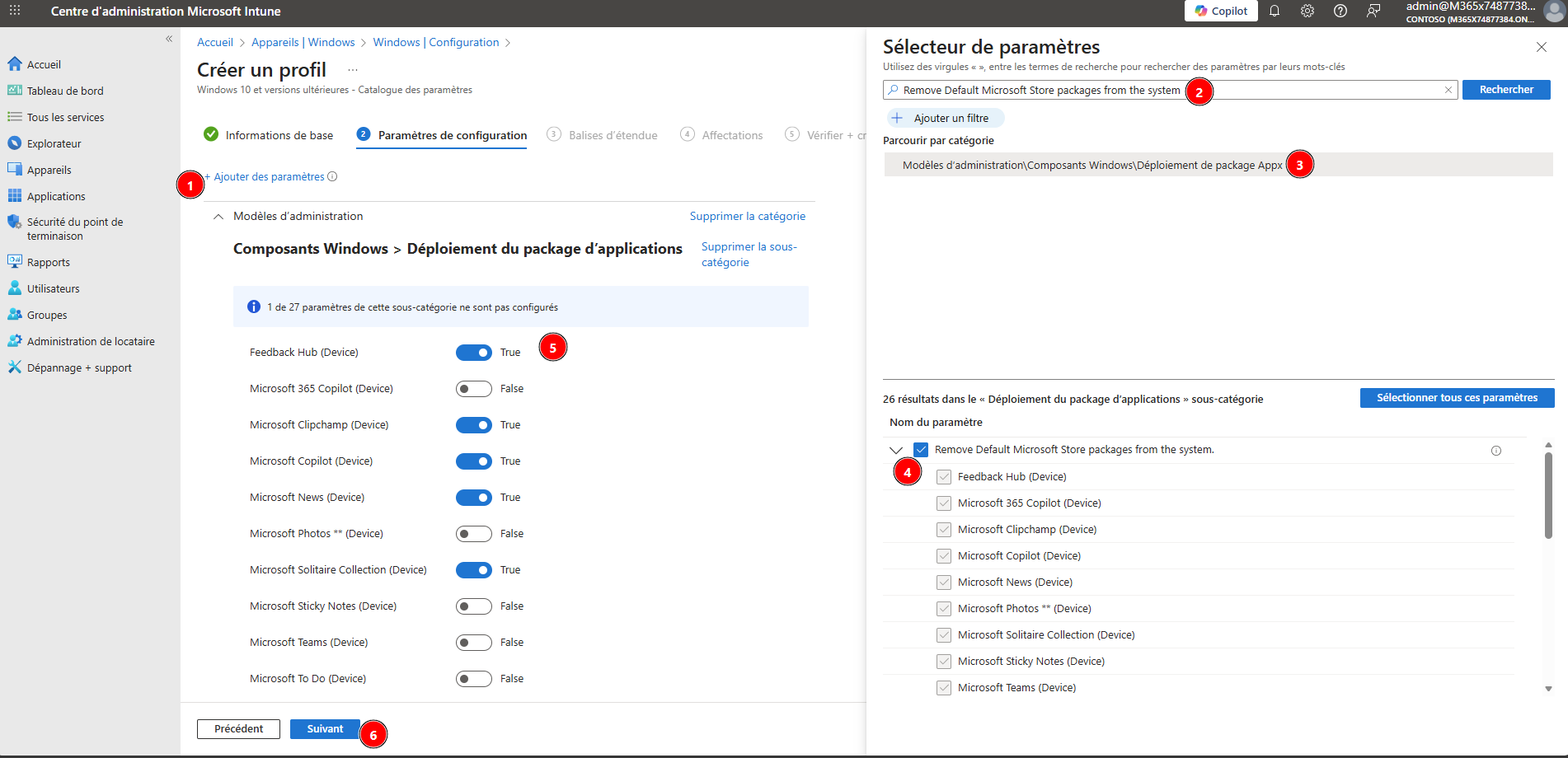Uncheck Remove Default Microsoft Store packages checkbox
The image size is (1568, 758).
click(x=921, y=450)
